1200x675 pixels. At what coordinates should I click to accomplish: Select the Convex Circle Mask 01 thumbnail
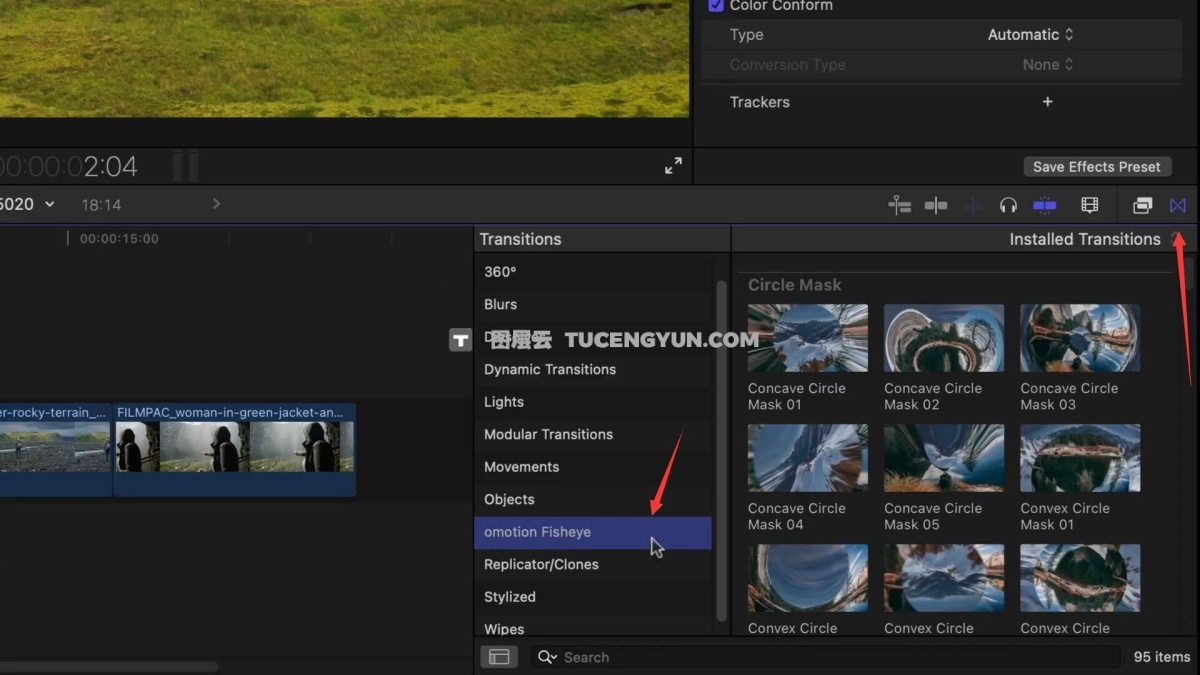tap(1080, 458)
